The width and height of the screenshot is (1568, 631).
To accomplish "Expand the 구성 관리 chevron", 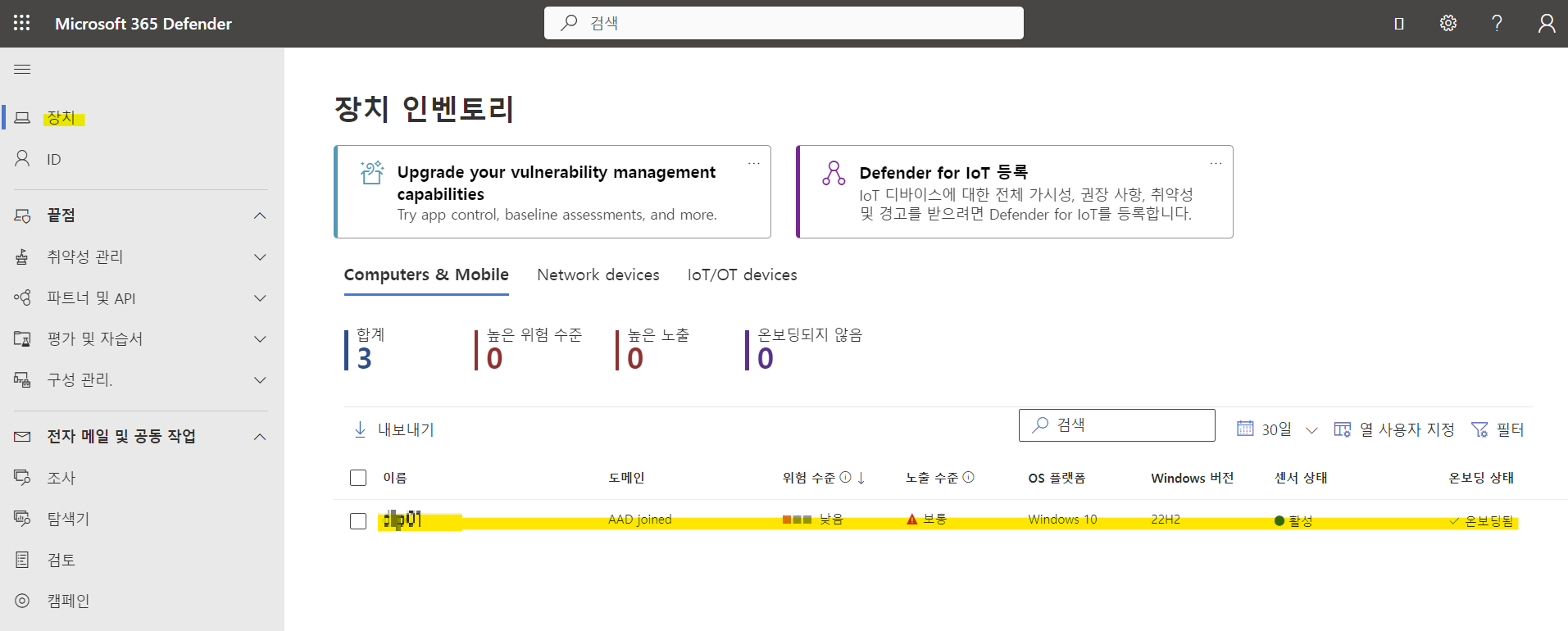I will click(x=260, y=380).
